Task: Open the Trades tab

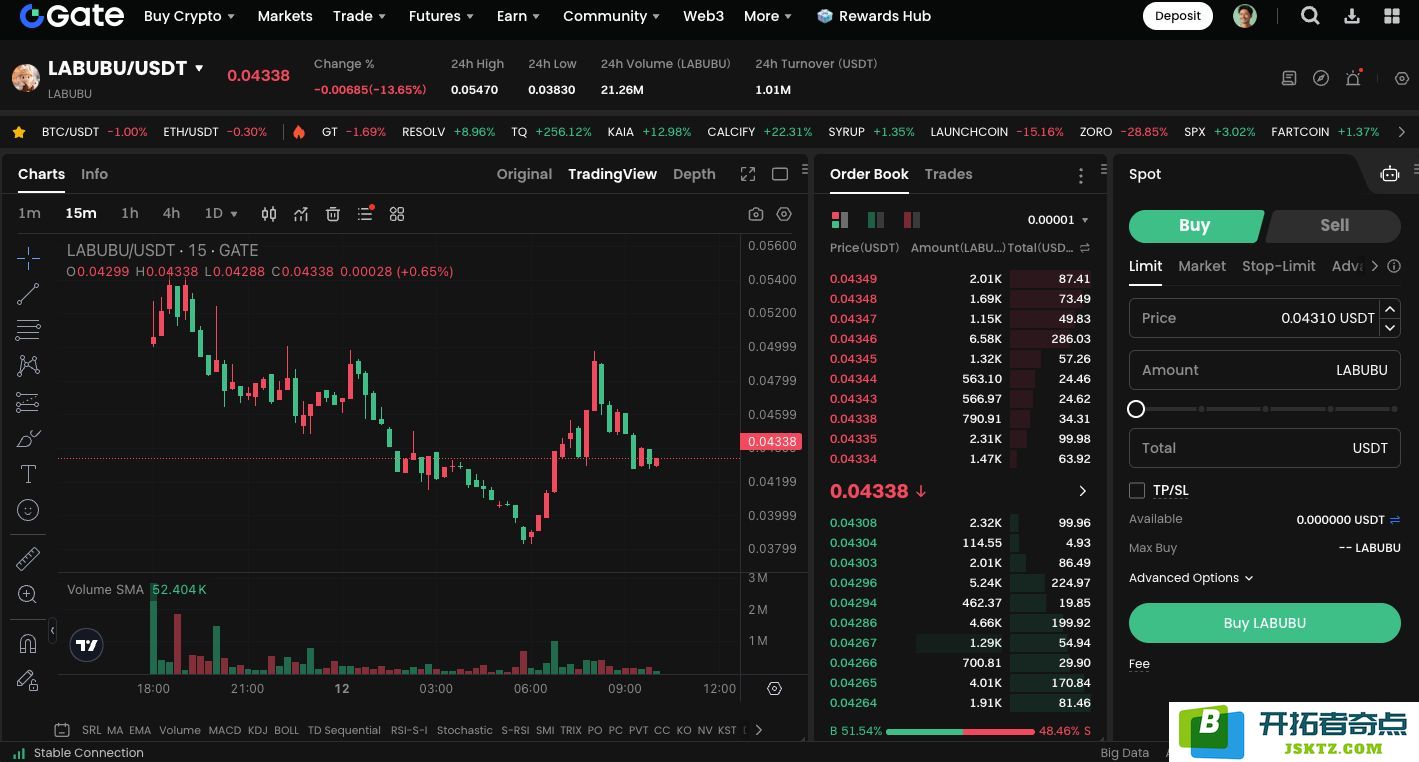Action: [948, 174]
